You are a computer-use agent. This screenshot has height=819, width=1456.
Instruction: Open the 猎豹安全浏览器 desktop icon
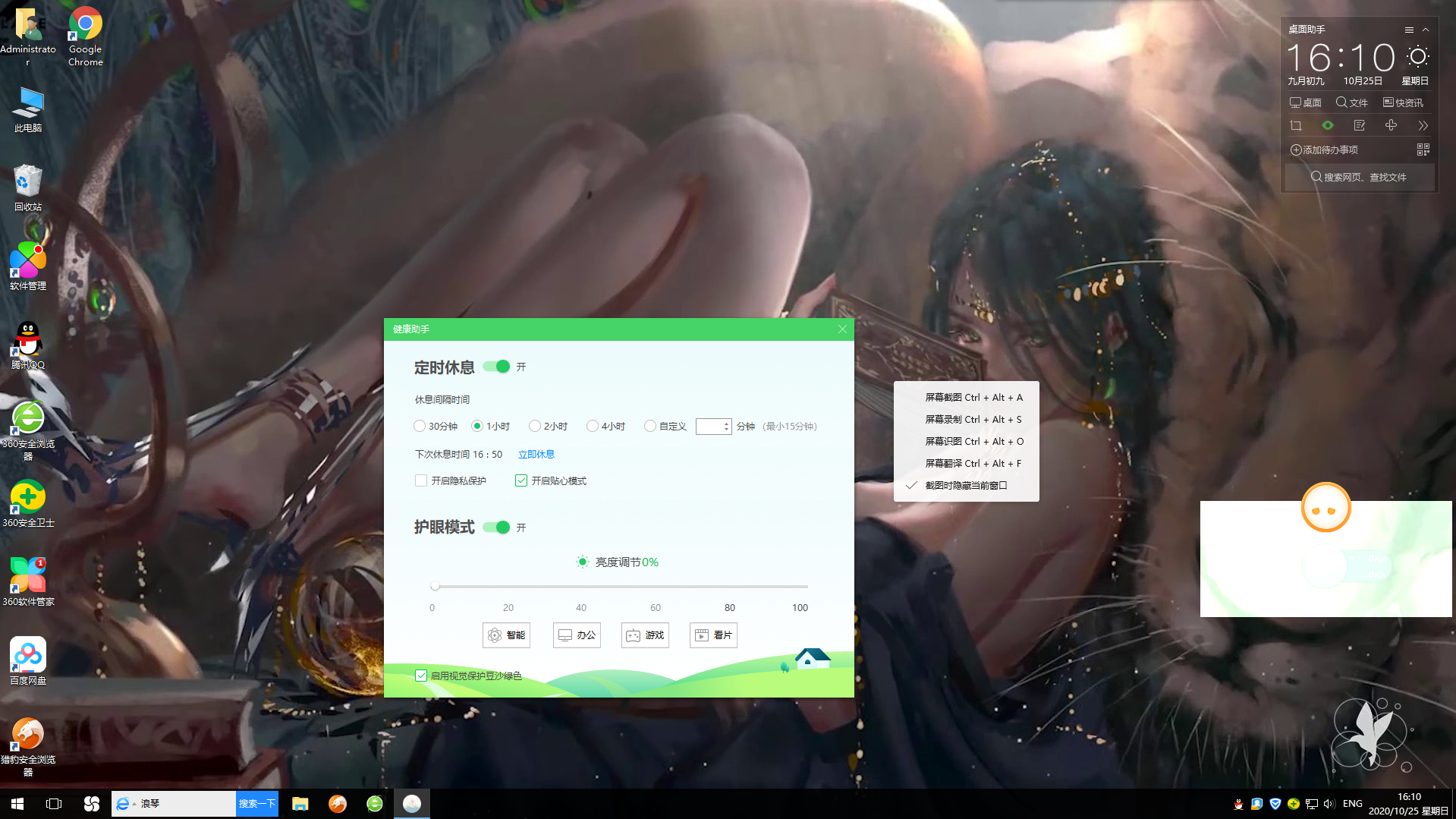[x=28, y=746]
